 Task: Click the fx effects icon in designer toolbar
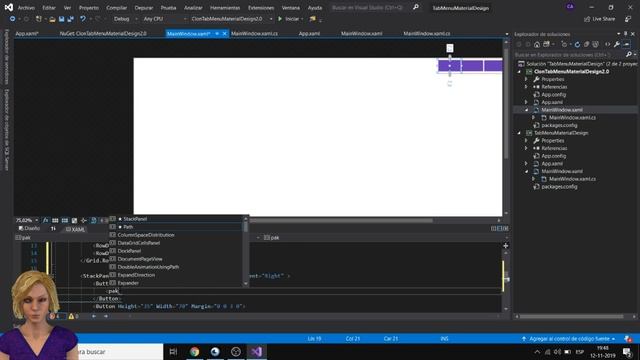(x=45, y=220)
